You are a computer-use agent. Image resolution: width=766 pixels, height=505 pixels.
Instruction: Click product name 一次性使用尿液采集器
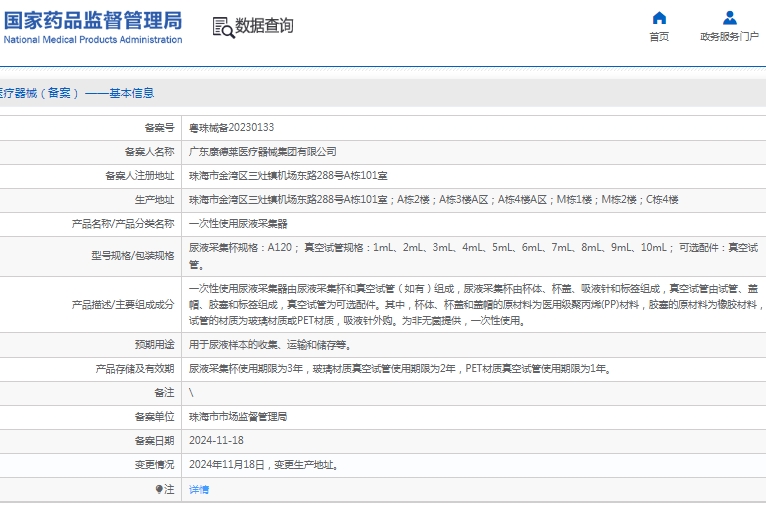238,224
